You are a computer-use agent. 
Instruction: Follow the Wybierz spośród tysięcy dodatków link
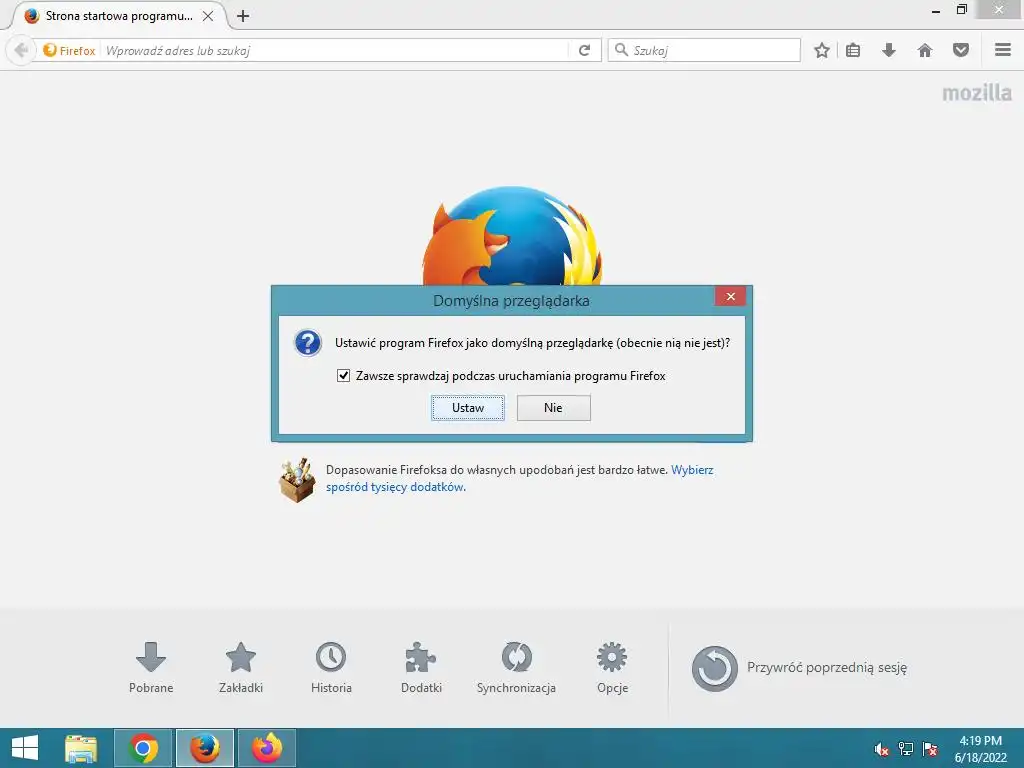pos(520,478)
